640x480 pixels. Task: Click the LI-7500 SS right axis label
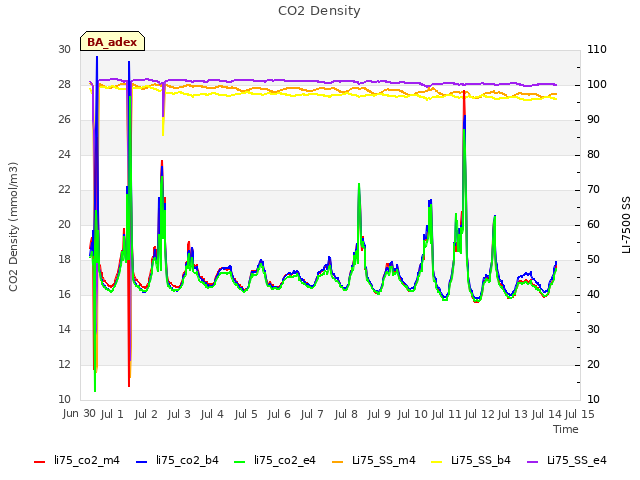tap(626, 225)
